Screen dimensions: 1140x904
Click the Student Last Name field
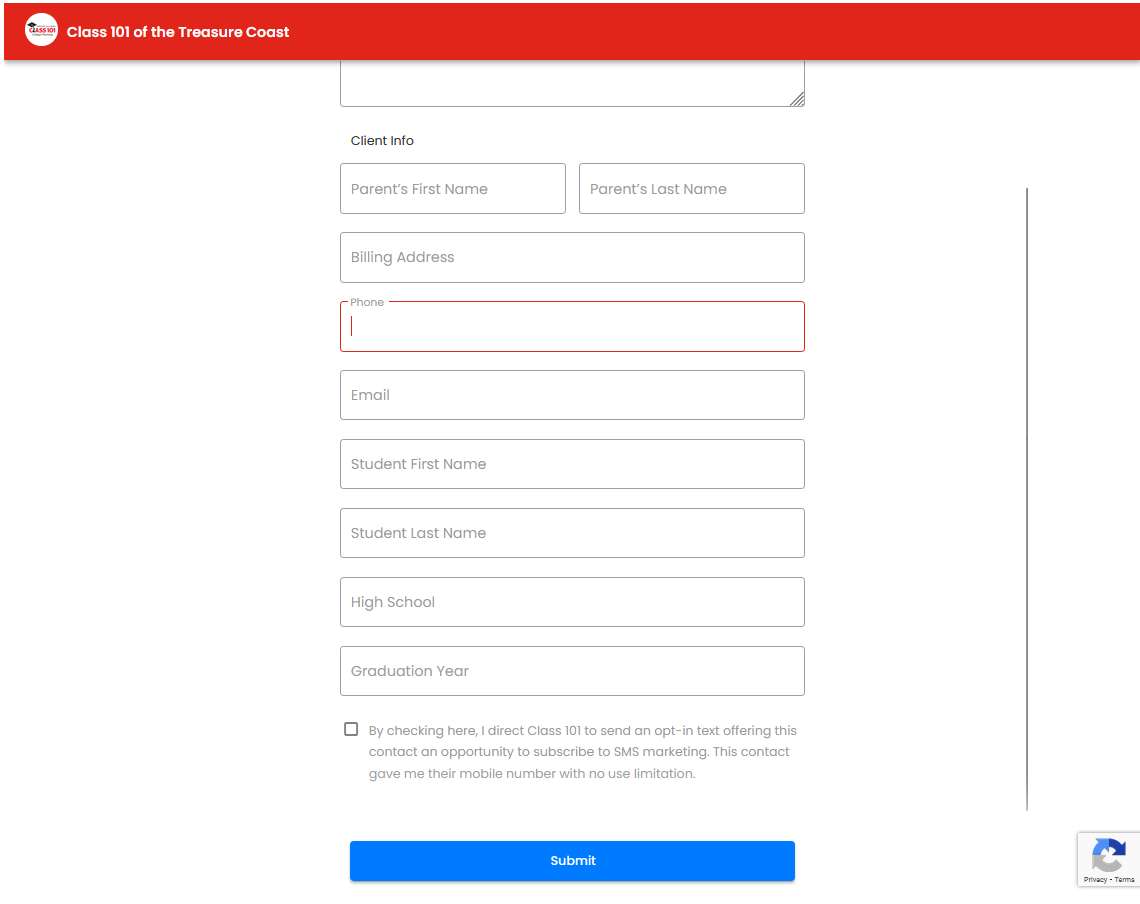coord(572,533)
